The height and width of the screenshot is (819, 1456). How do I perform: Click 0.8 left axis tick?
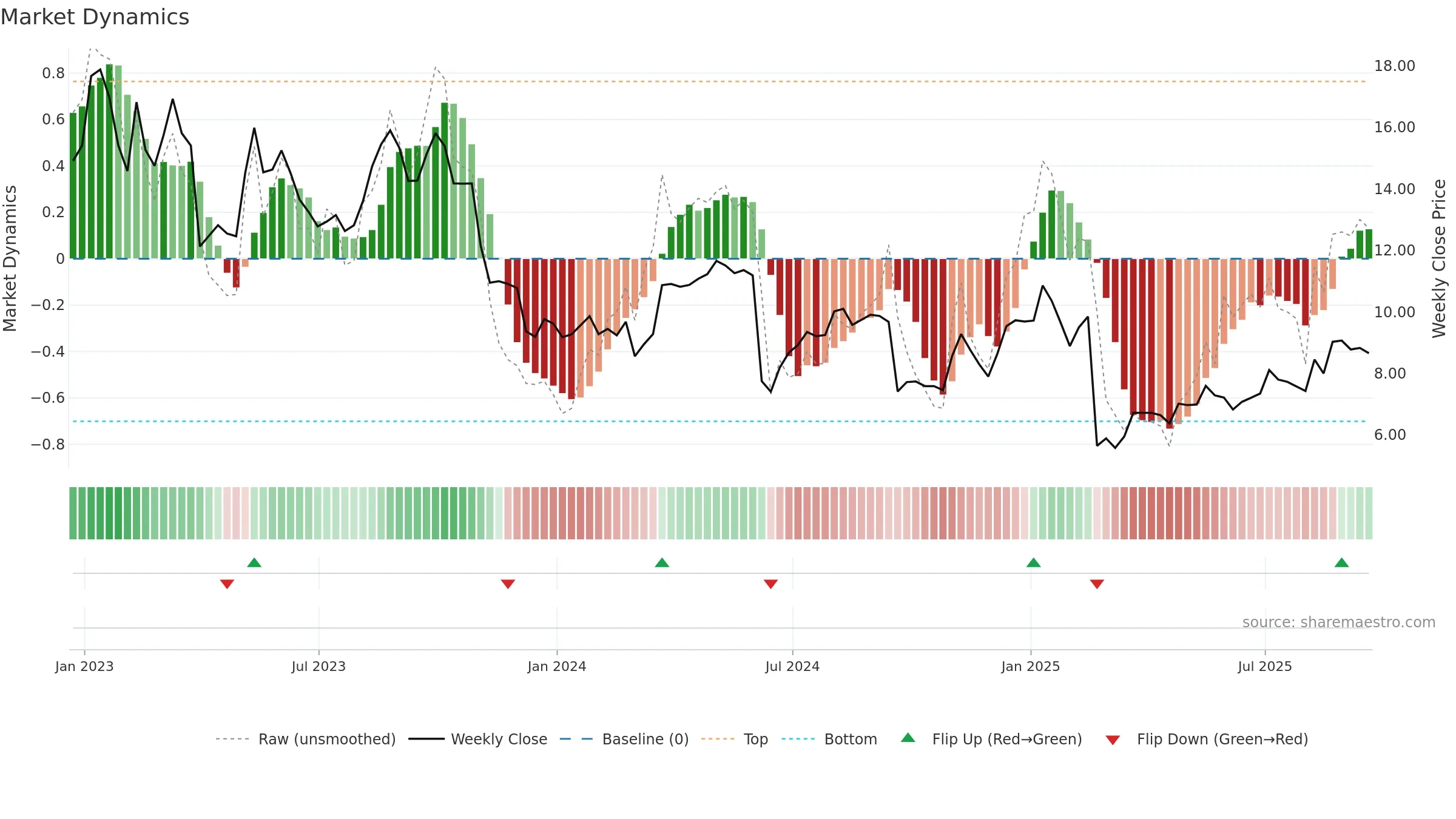[53, 73]
